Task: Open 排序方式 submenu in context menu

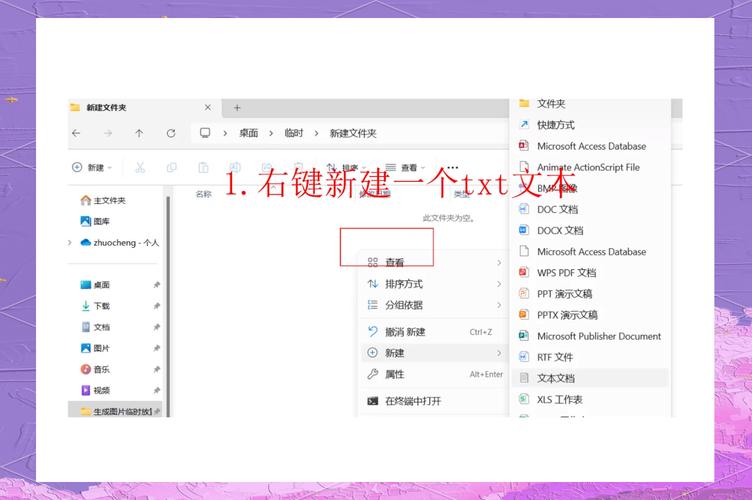Action: (x=434, y=284)
